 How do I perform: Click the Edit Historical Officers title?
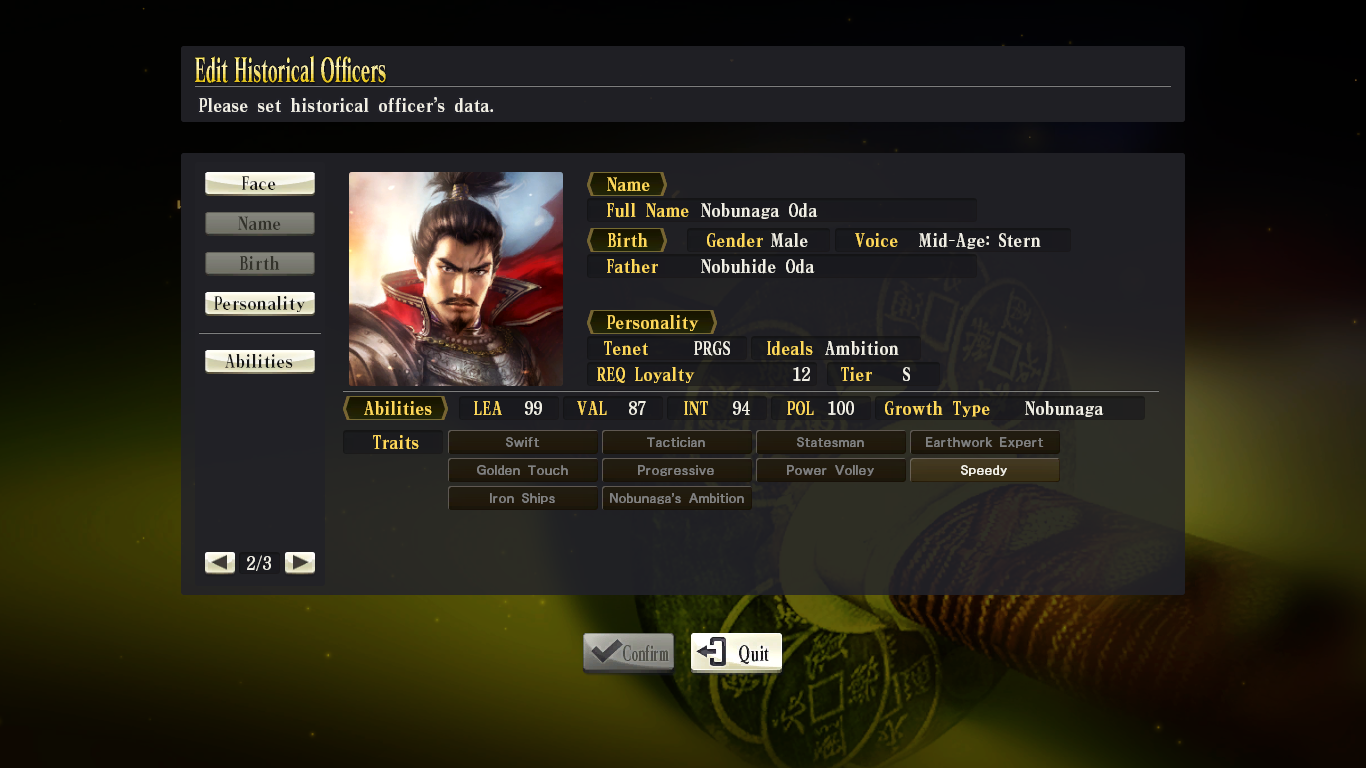point(290,71)
